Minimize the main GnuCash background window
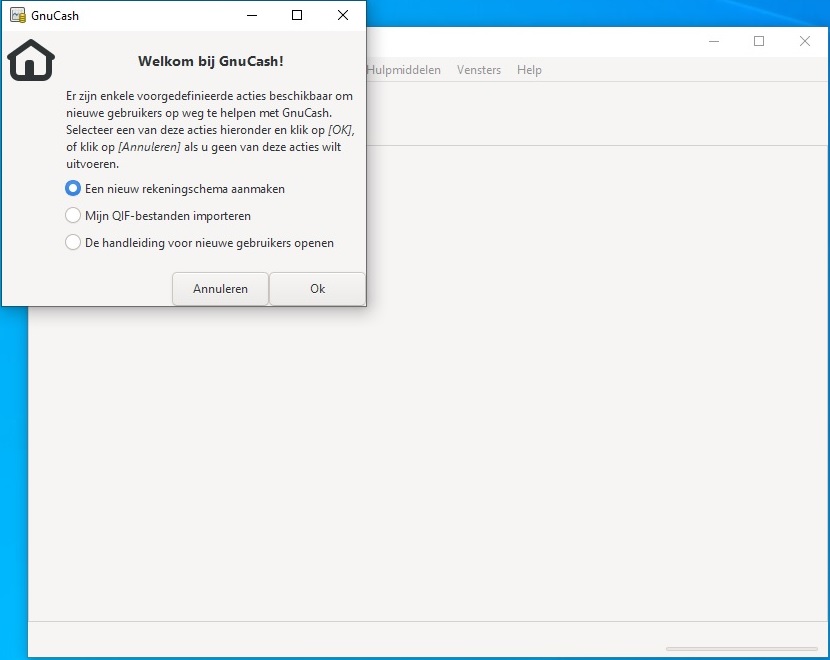830x660 pixels. (x=713, y=41)
